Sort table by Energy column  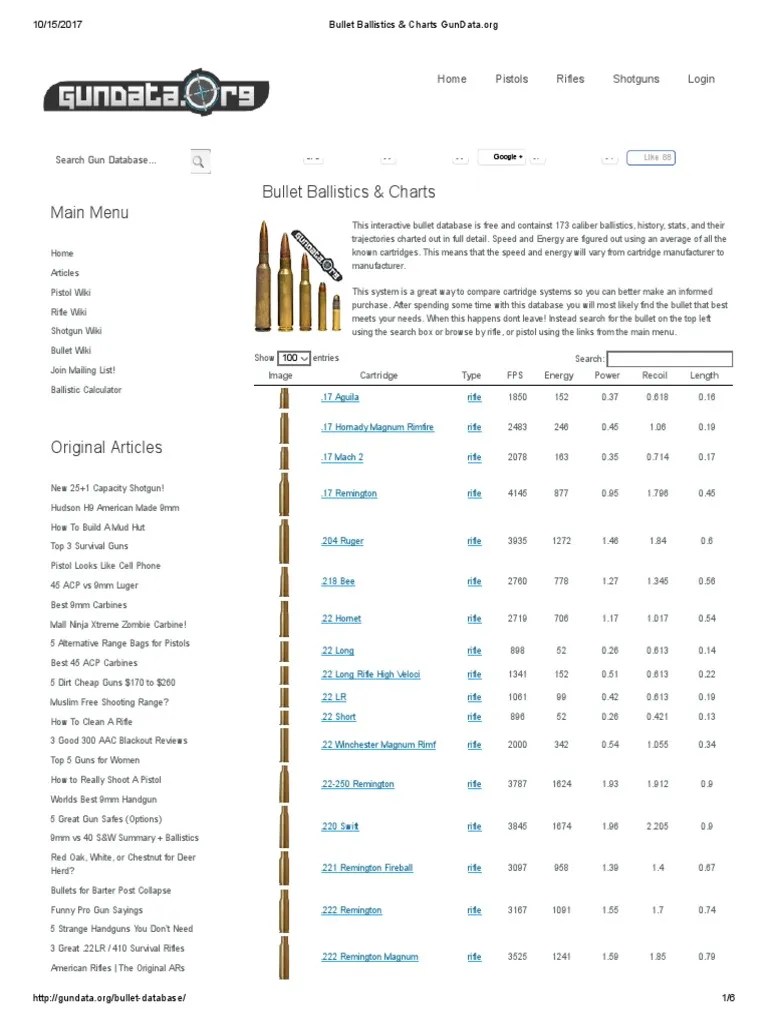559,376
